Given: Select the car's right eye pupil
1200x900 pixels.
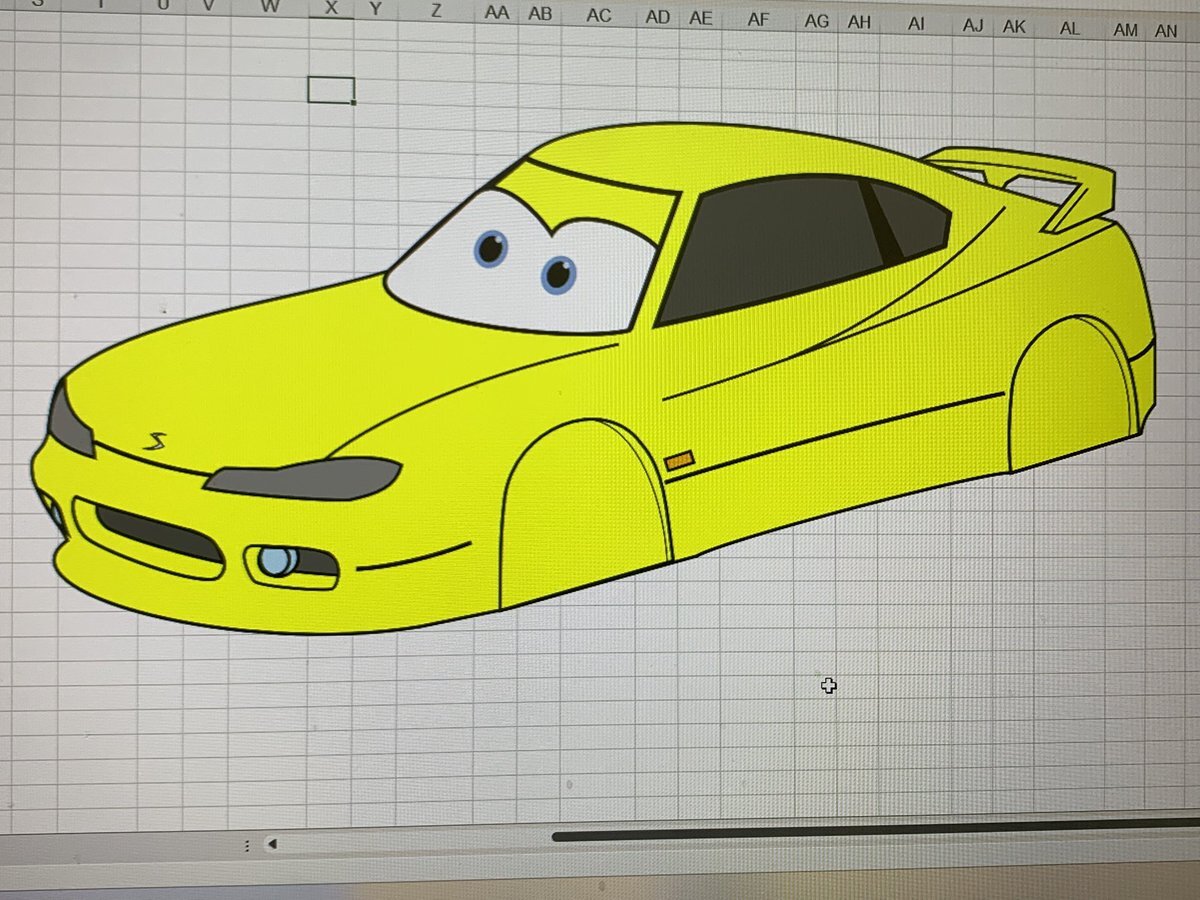Looking at the screenshot, I should 558,273.
